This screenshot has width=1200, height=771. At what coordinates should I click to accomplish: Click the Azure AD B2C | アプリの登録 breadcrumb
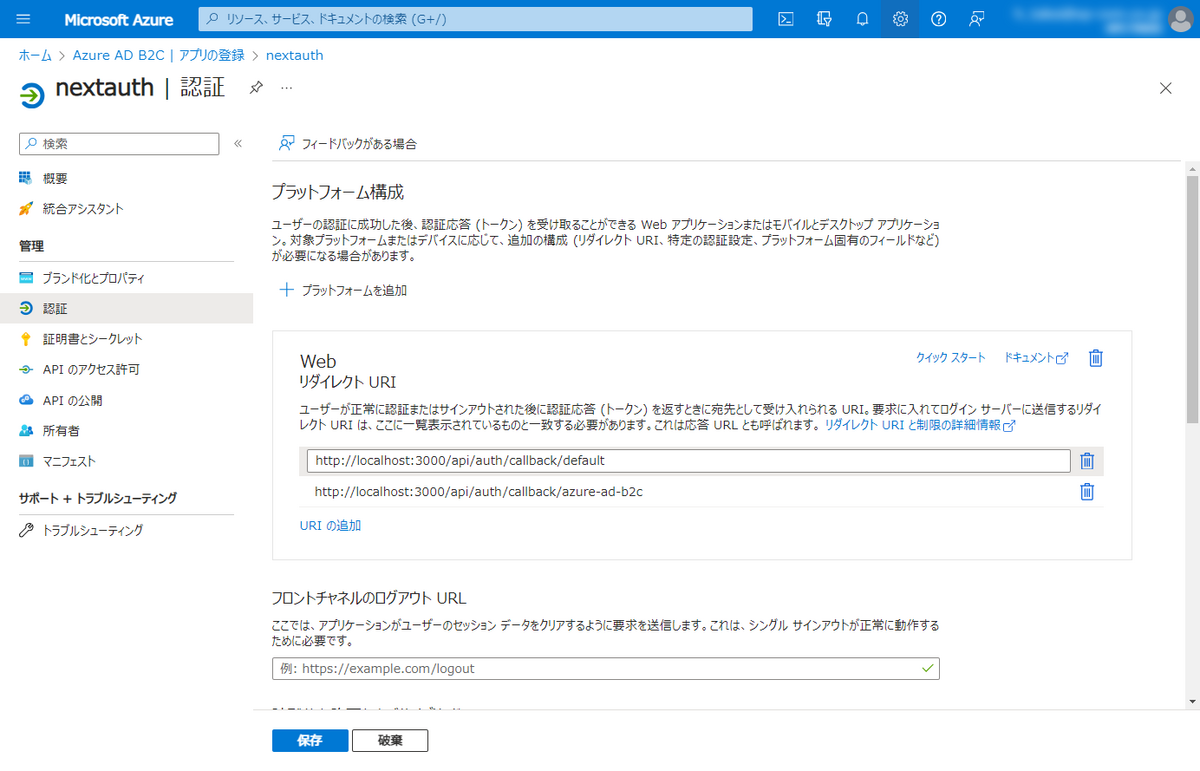coord(158,56)
